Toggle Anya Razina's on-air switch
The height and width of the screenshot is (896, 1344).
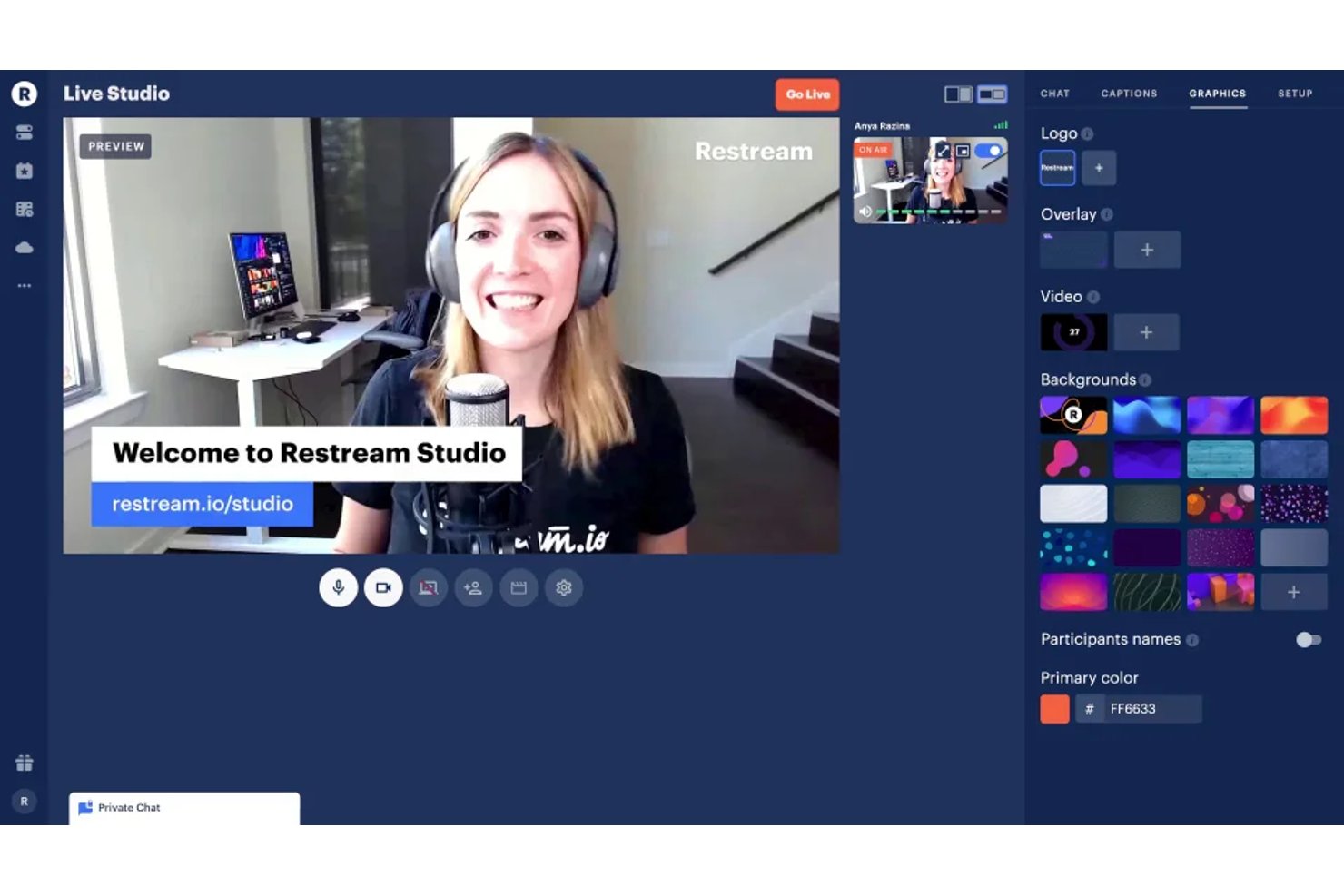(989, 151)
